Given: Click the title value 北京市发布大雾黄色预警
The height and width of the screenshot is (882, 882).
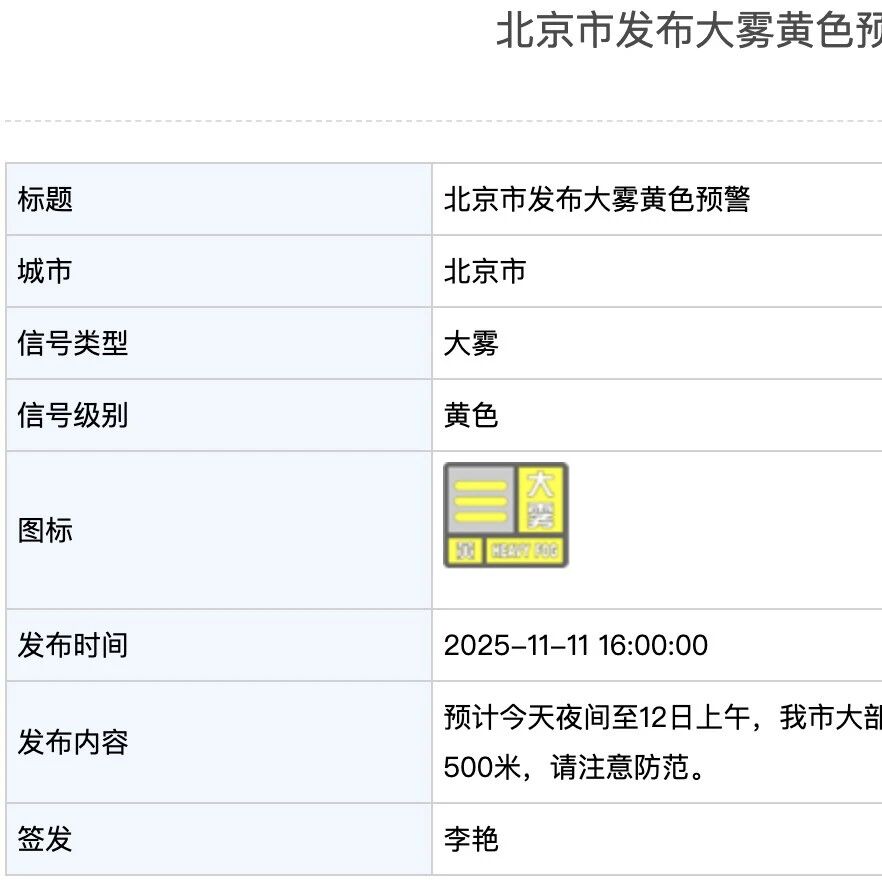Looking at the screenshot, I should (x=597, y=199).
